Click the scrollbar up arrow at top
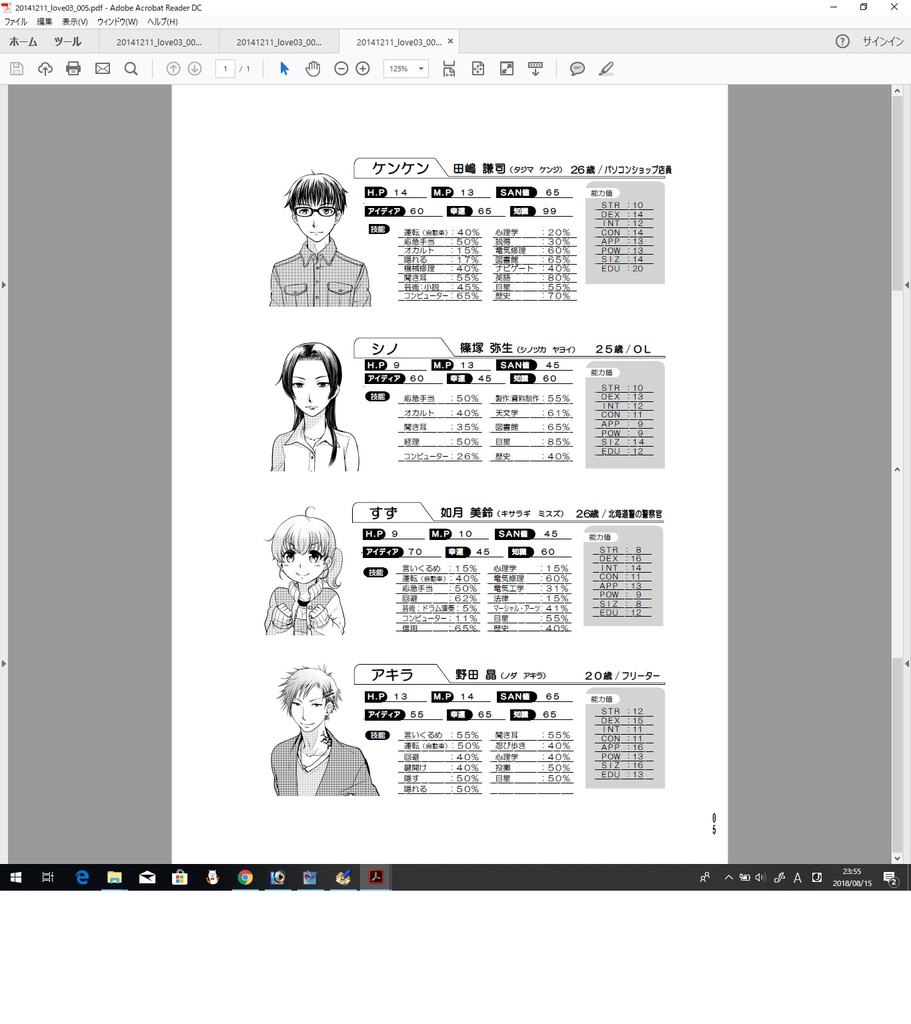The width and height of the screenshot is (911, 1024). (897, 91)
